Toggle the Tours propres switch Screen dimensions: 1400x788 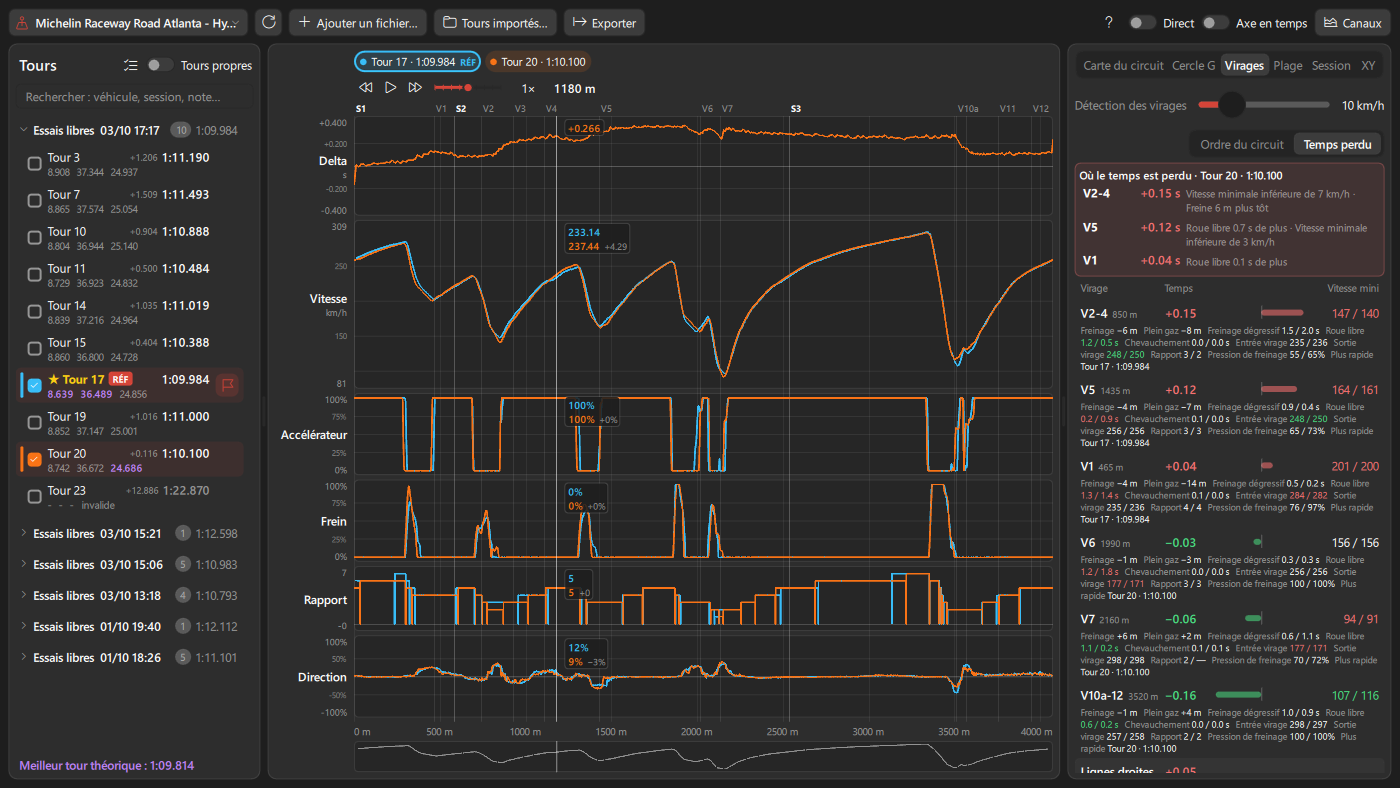coord(160,65)
